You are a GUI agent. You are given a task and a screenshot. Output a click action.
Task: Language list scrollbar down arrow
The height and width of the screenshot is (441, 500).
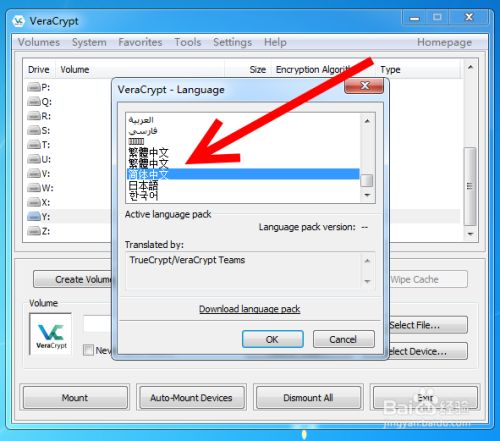pos(367,195)
